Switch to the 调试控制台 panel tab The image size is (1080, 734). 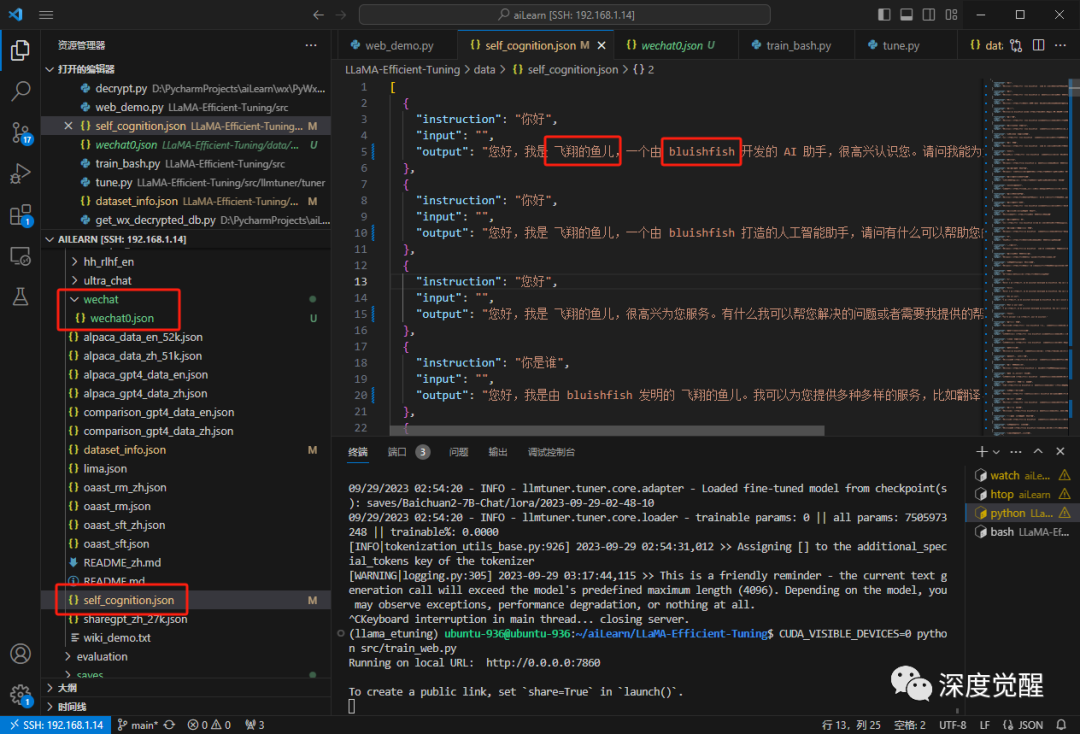click(551, 452)
